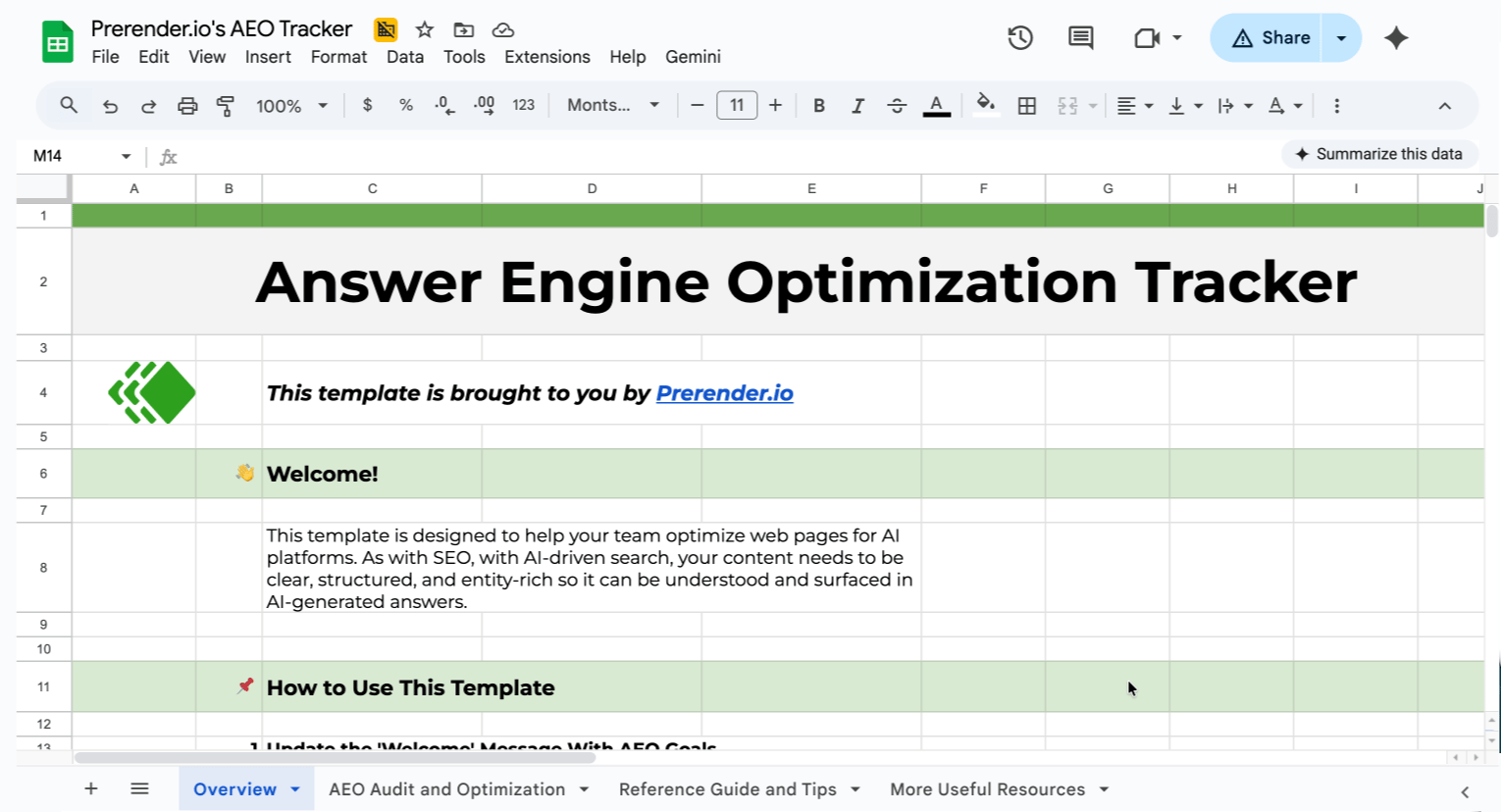This screenshot has height=812, width=1501.
Task: Open the fill color paint bucket
Action: [986, 104]
